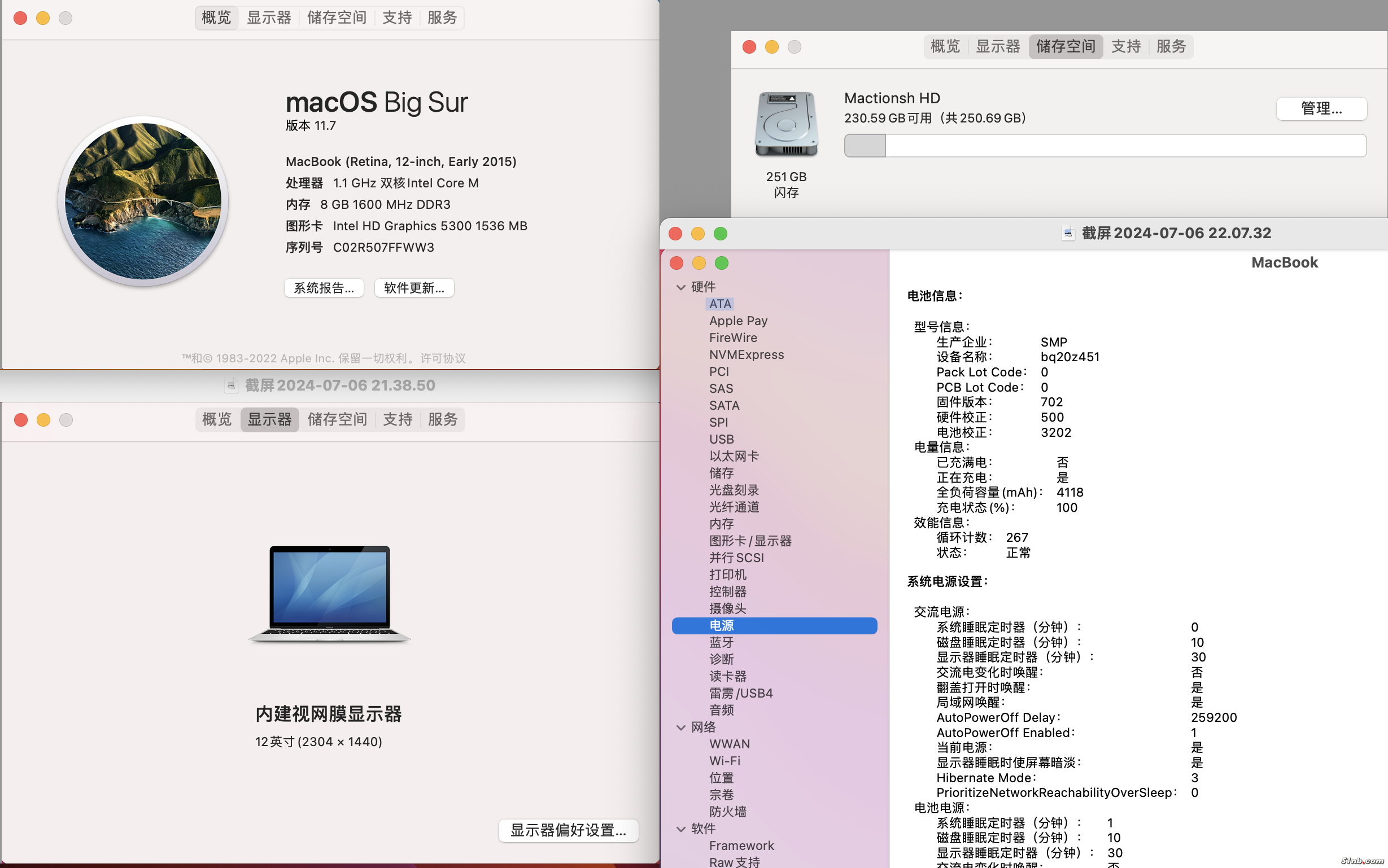Screen dimensions: 1388x868
Task: Click the file icon beside 截屏 22.07.32 title
Action: (1068, 233)
